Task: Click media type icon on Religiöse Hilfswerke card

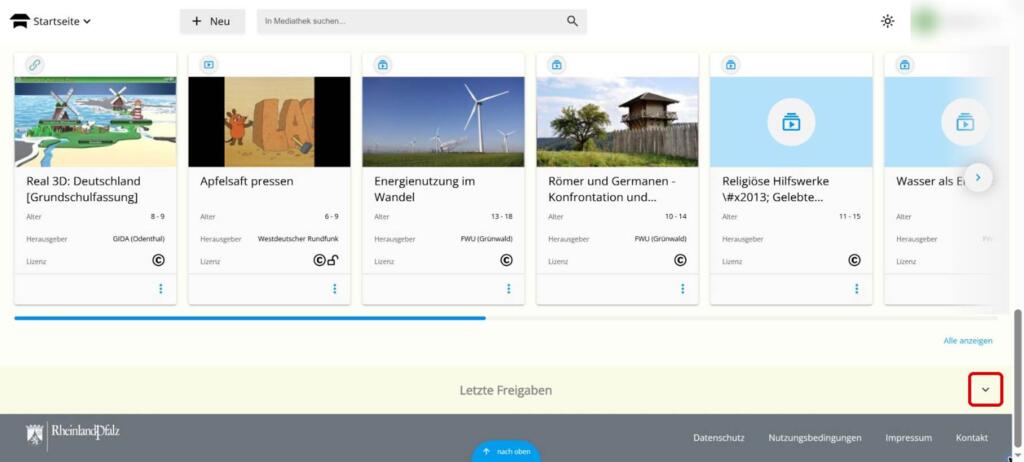Action: point(731,65)
